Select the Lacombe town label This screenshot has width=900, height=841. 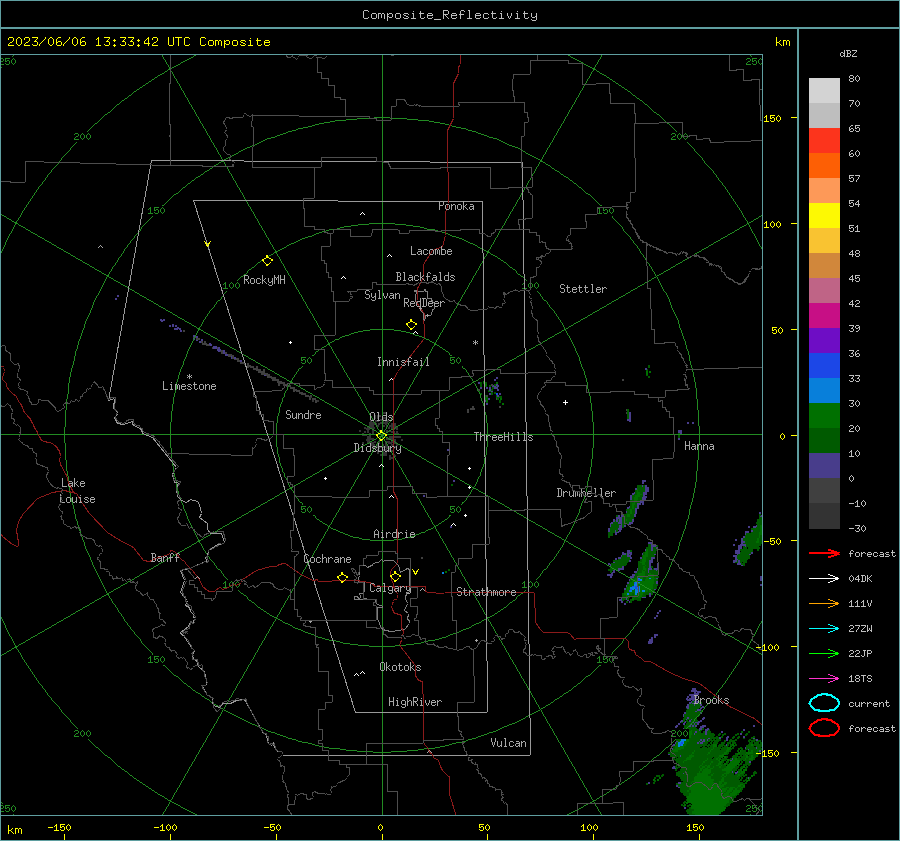click(431, 251)
